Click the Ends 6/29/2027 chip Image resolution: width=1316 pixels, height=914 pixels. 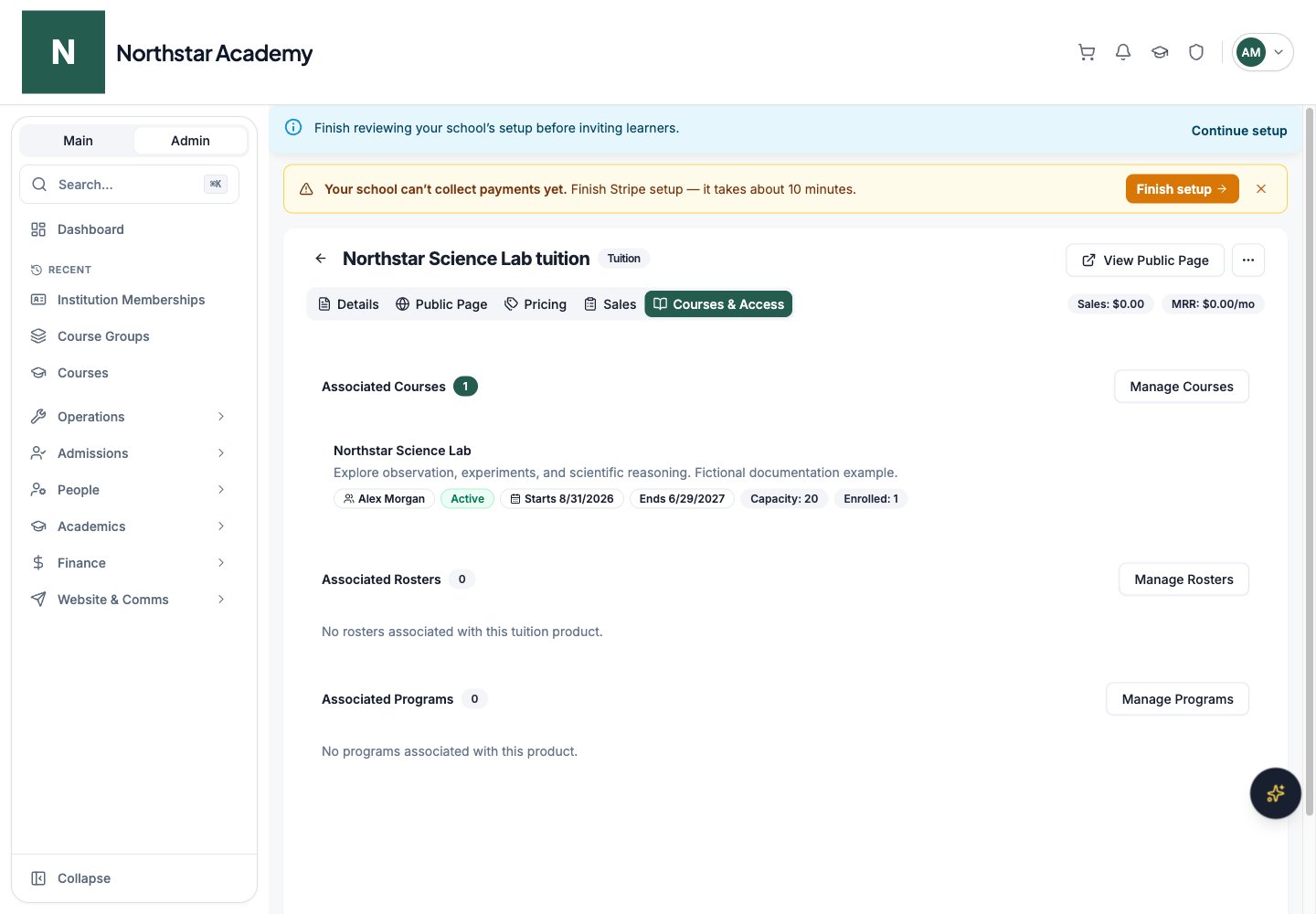682,499
